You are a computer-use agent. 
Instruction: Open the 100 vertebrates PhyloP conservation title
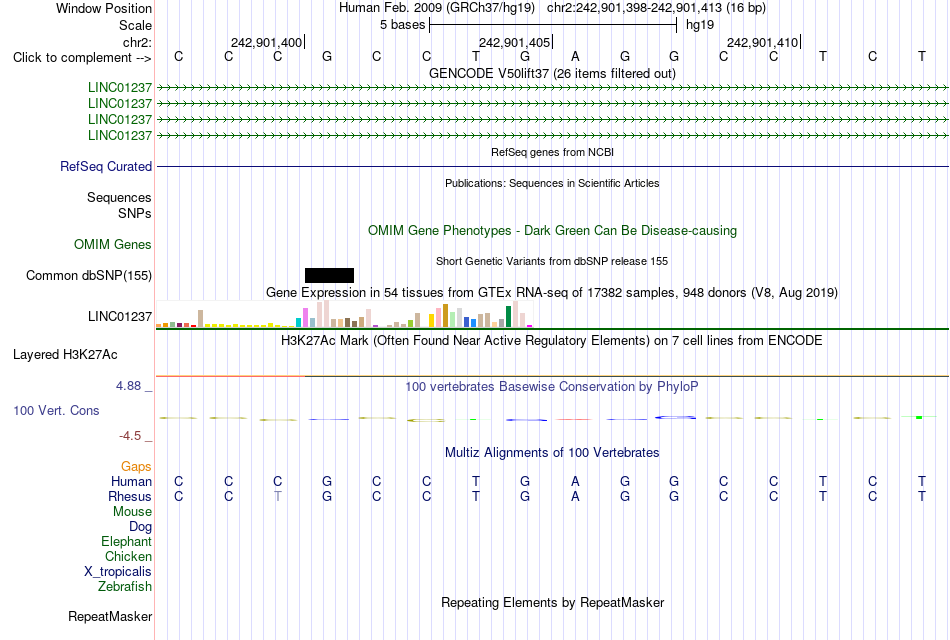[552, 387]
